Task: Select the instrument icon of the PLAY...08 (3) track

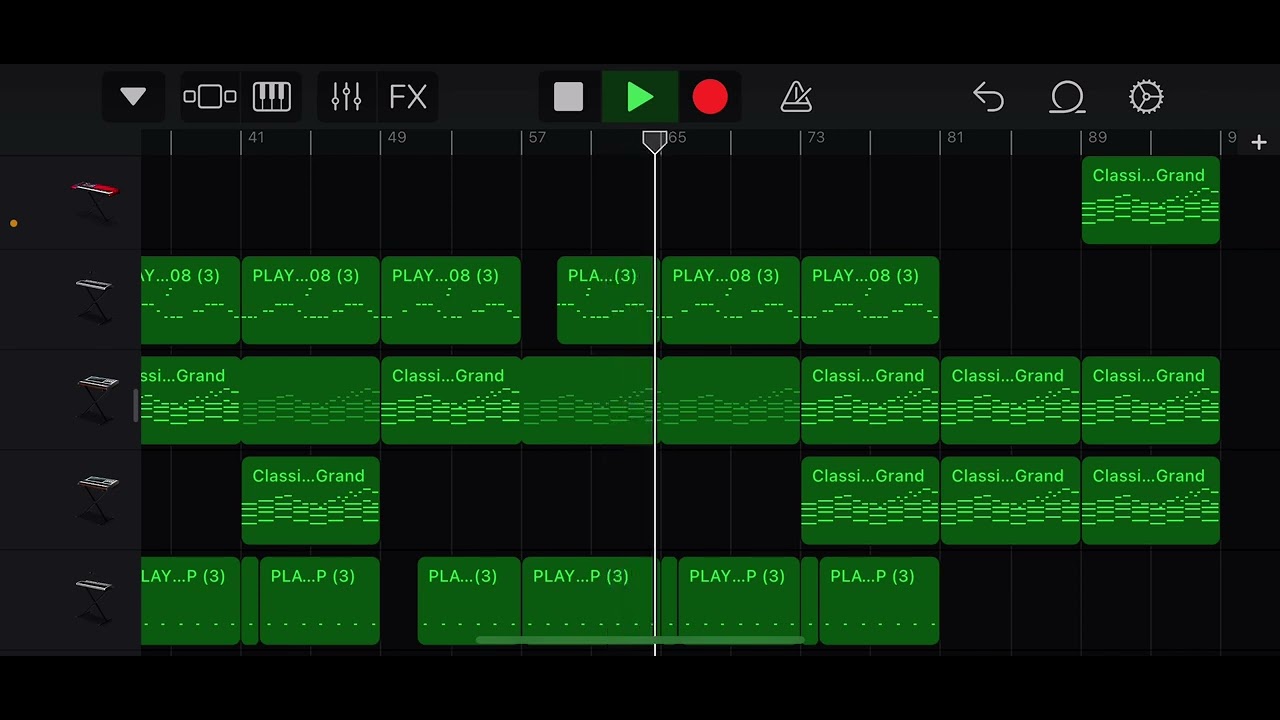Action: 95,300
